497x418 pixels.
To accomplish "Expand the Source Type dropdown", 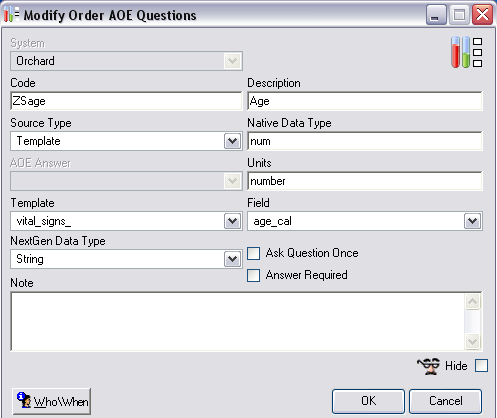I will (x=232, y=141).
